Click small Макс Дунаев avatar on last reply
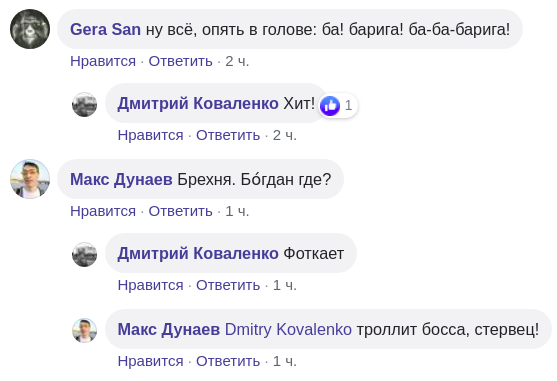The width and height of the screenshot is (557, 381). tap(85, 330)
